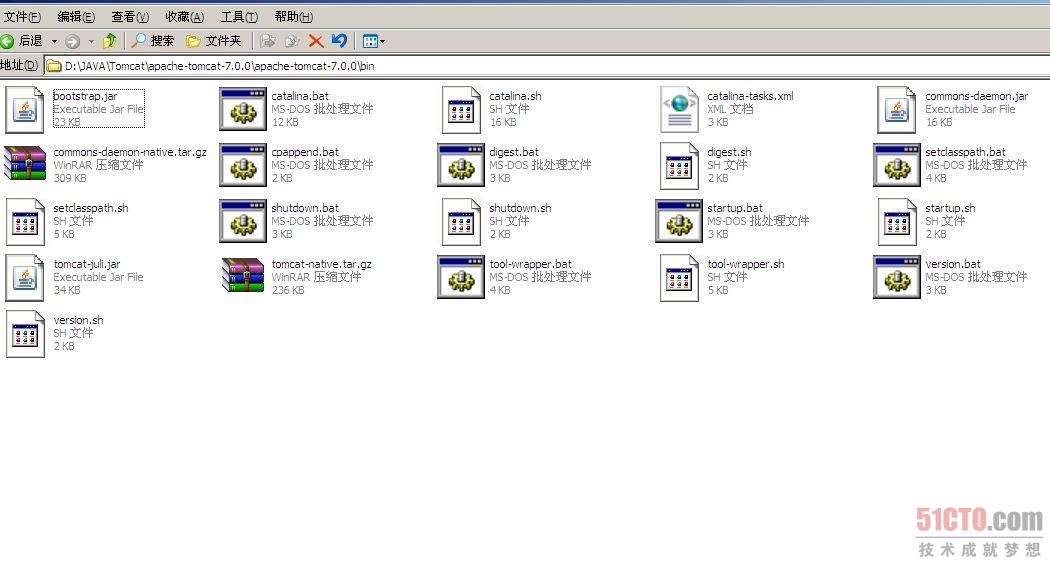Select the version.sh file icon
This screenshot has height=566, width=1050.
[x=25, y=333]
